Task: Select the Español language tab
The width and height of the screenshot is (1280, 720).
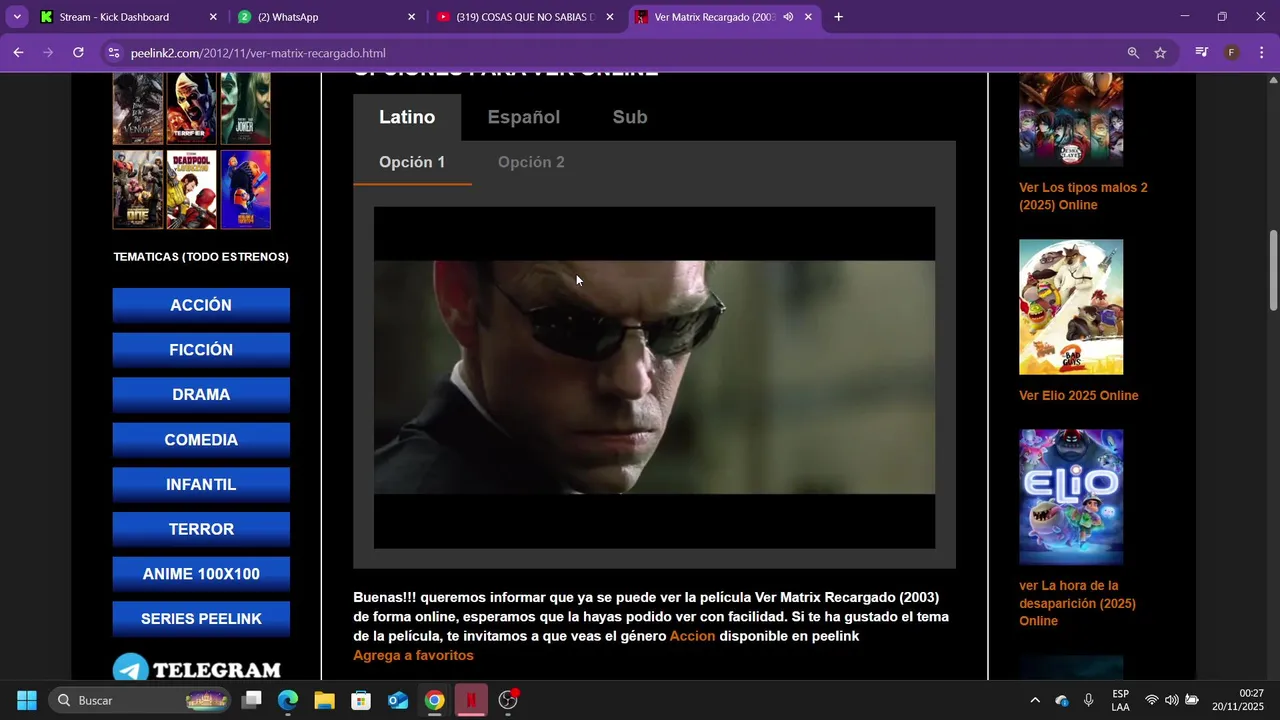Action: (x=523, y=117)
